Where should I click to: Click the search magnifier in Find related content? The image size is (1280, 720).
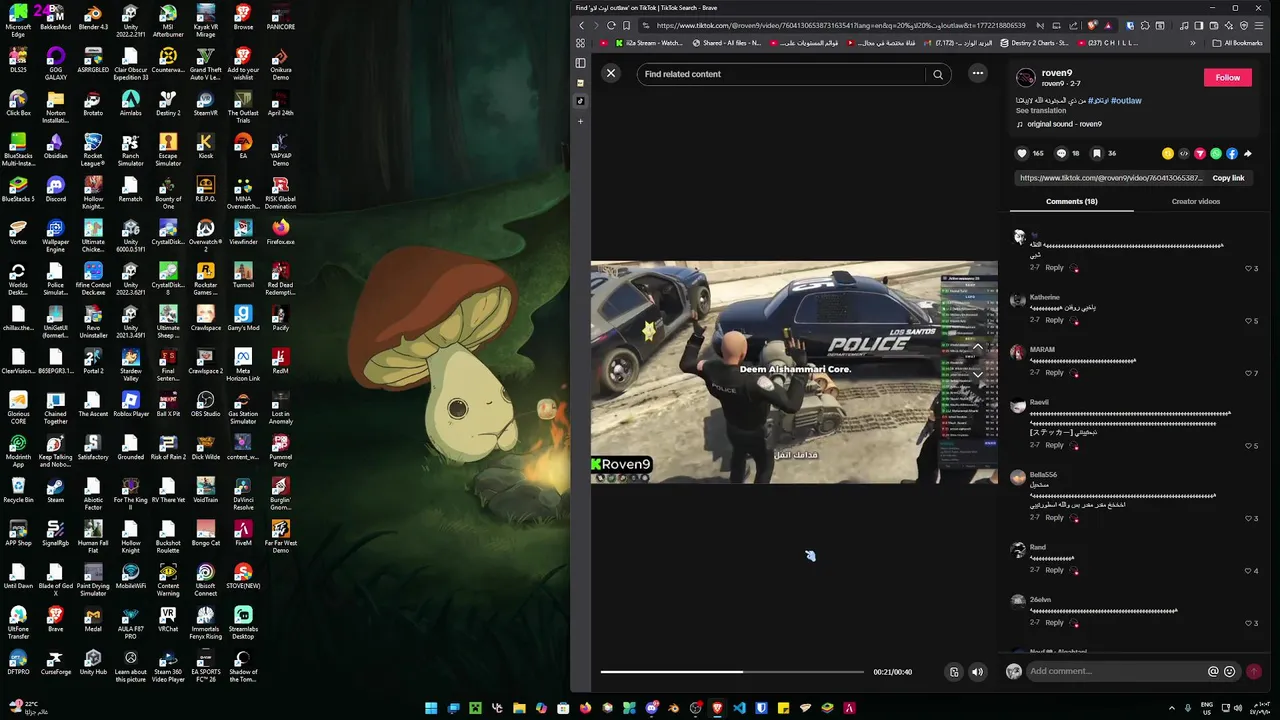pos(938,74)
